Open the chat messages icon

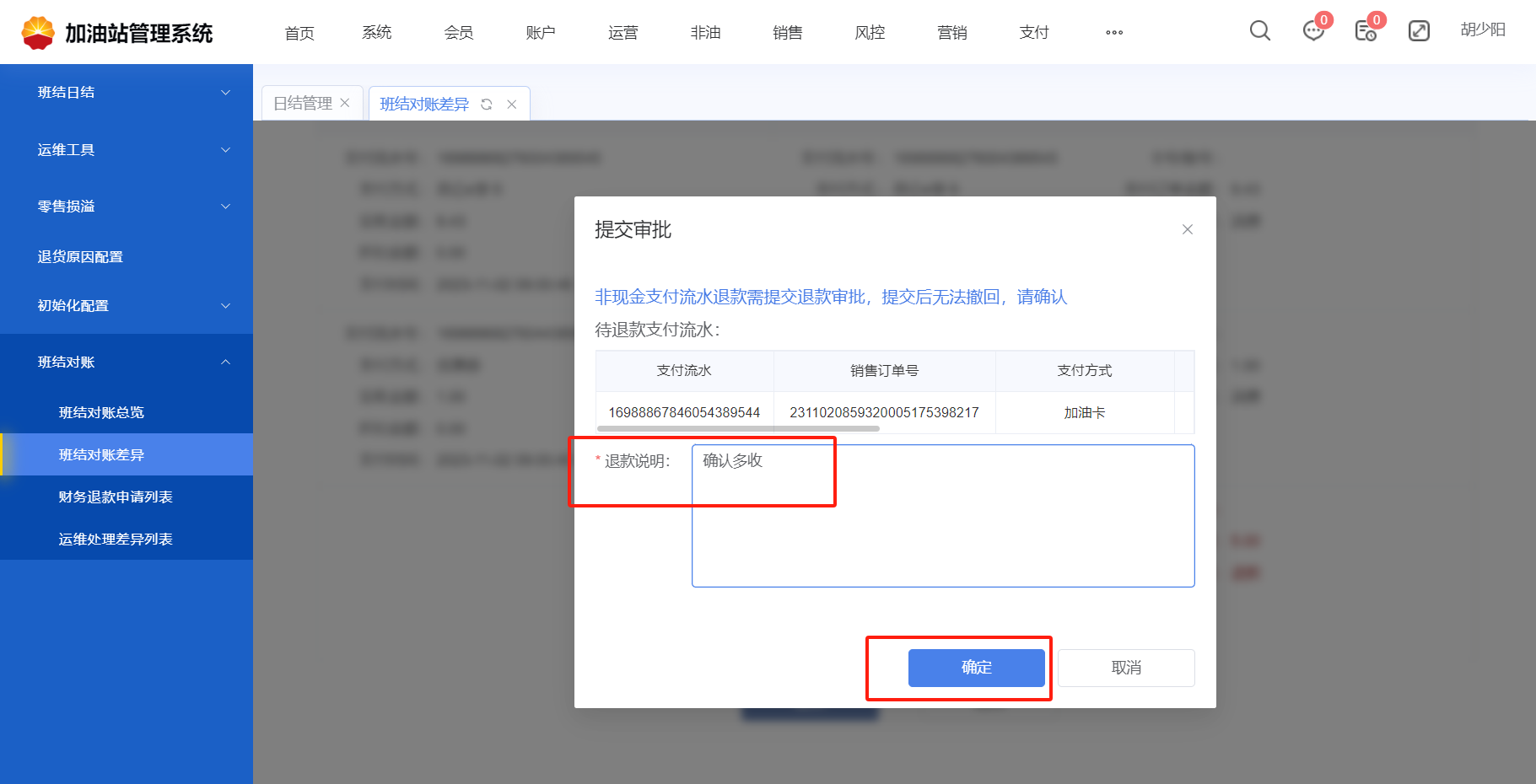[x=1312, y=31]
